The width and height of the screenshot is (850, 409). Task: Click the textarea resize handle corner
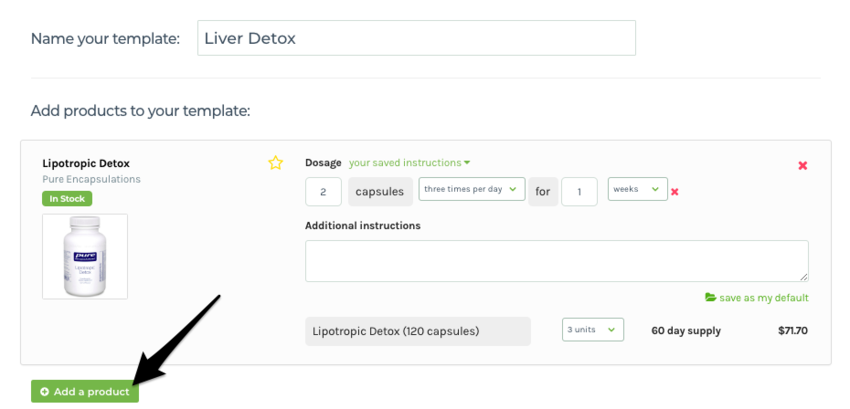point(804,277)
